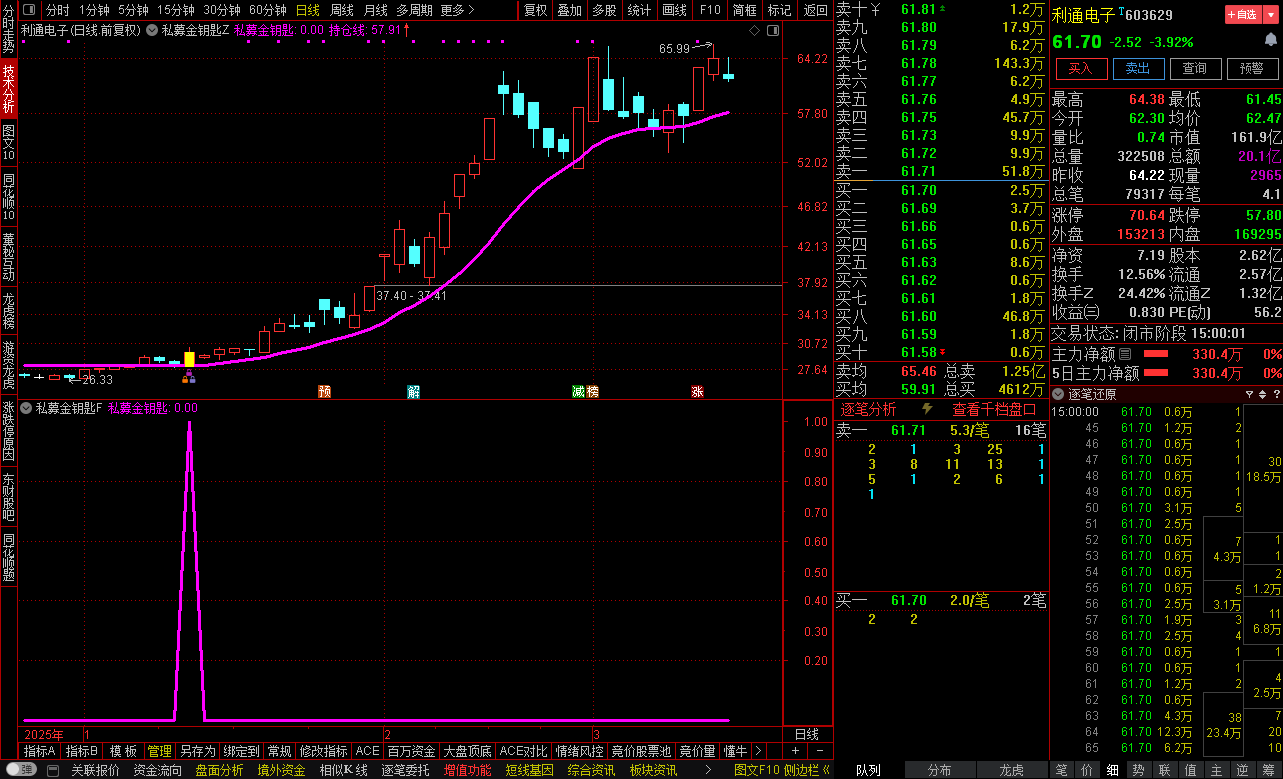Click the yellow 预 marker on chart
Image resolution: width=1283 pixels, height=779 pixels.
click(324, 391)
